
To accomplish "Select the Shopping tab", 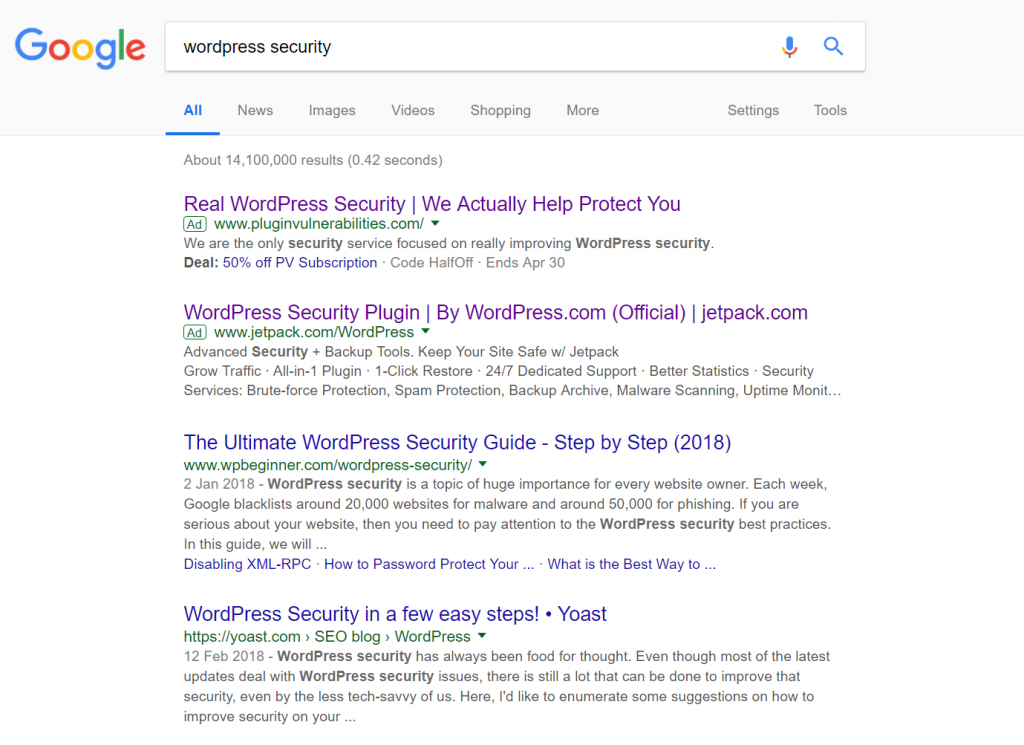I will [x=500, y=110].
